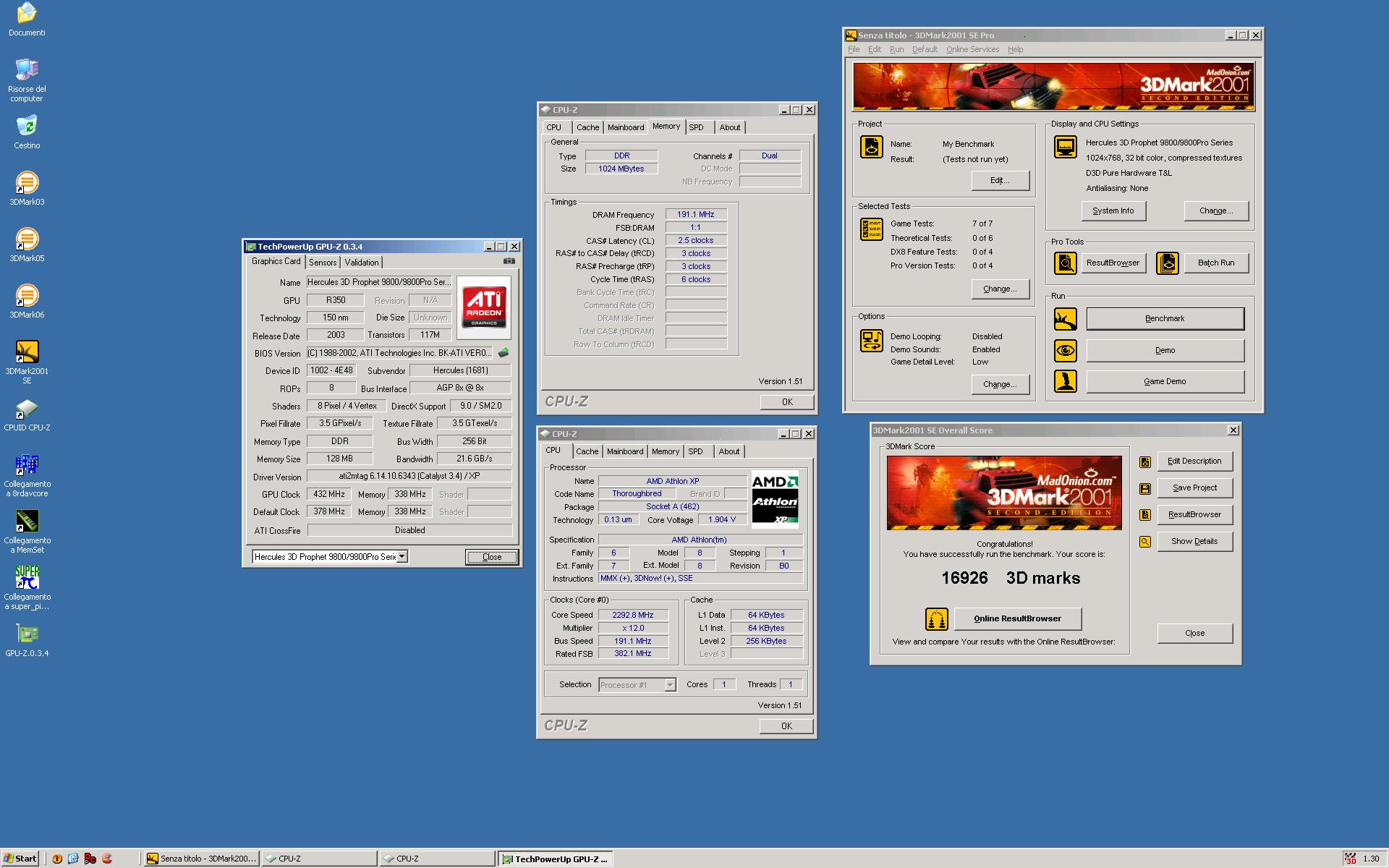The width and height of the screenshot is (1389, 868).
Task: Open Collegamento a MemSet shortcut
Action: click(27, 521)
